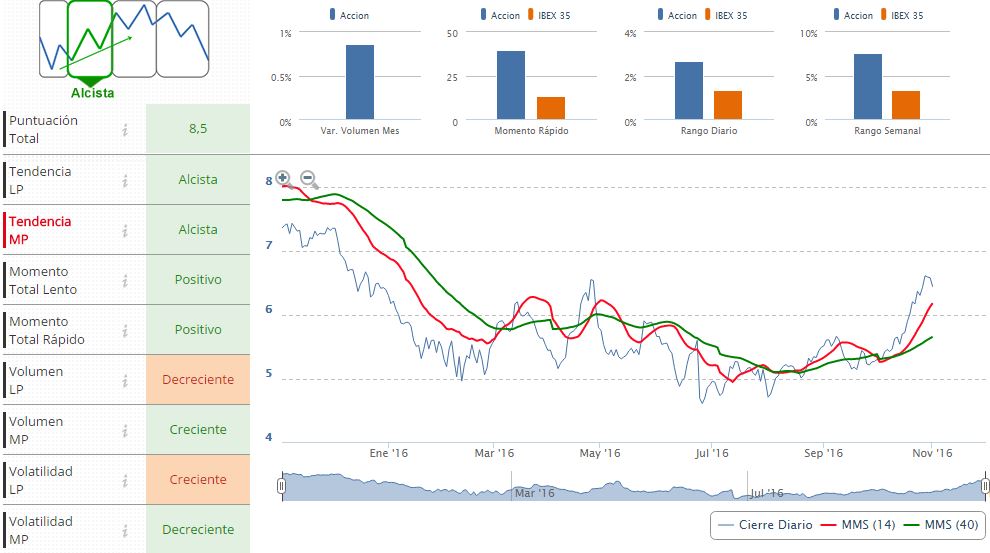Select the Puntuación Total row label
990x553 pixels.
pyautogui.click(x=43, y=129)
